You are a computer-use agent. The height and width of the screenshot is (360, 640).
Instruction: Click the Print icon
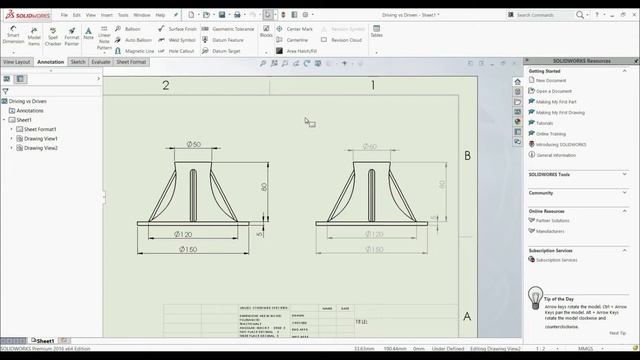tap(237, 15)
